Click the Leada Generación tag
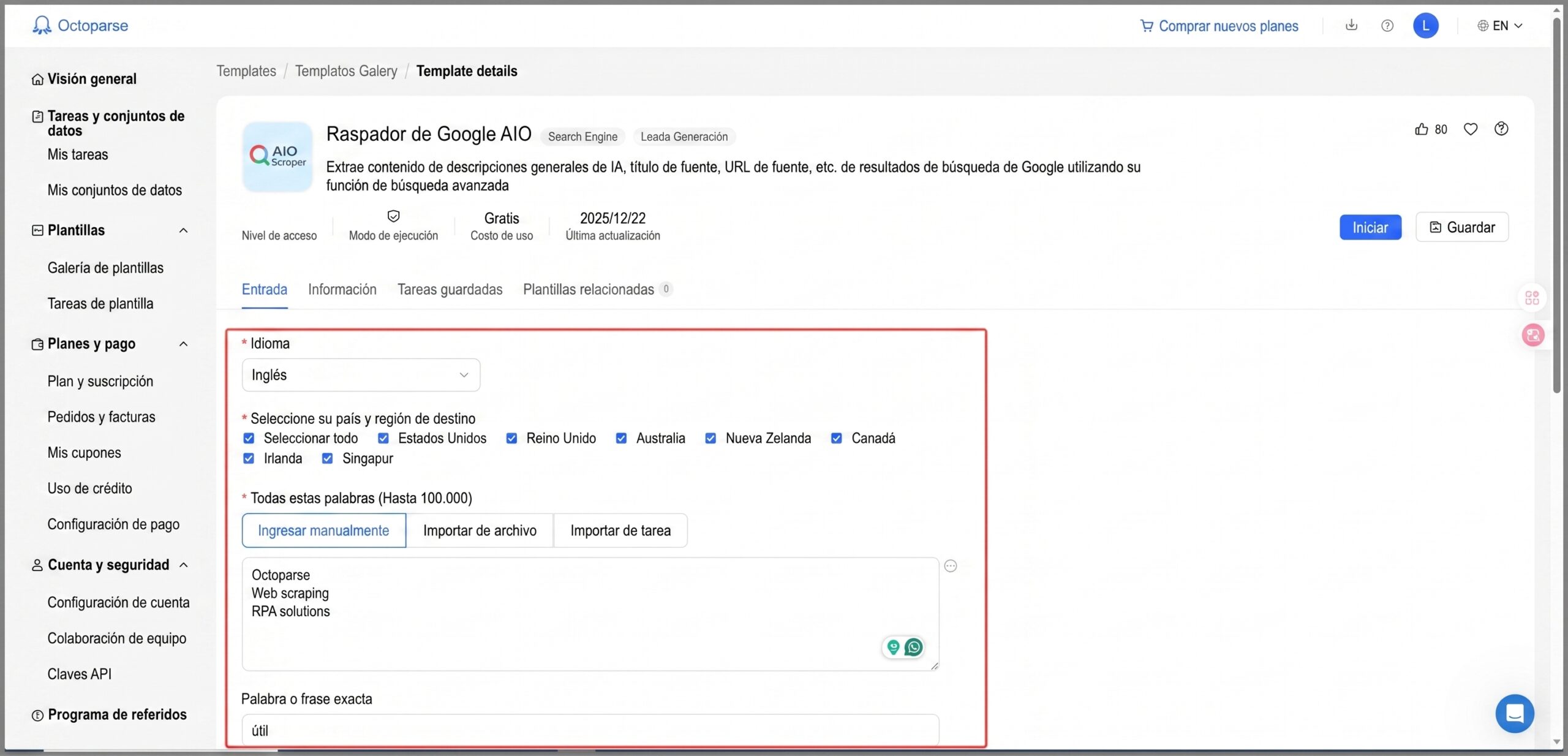The width and height of the screenshot is (1568, 756). point(684,137)
